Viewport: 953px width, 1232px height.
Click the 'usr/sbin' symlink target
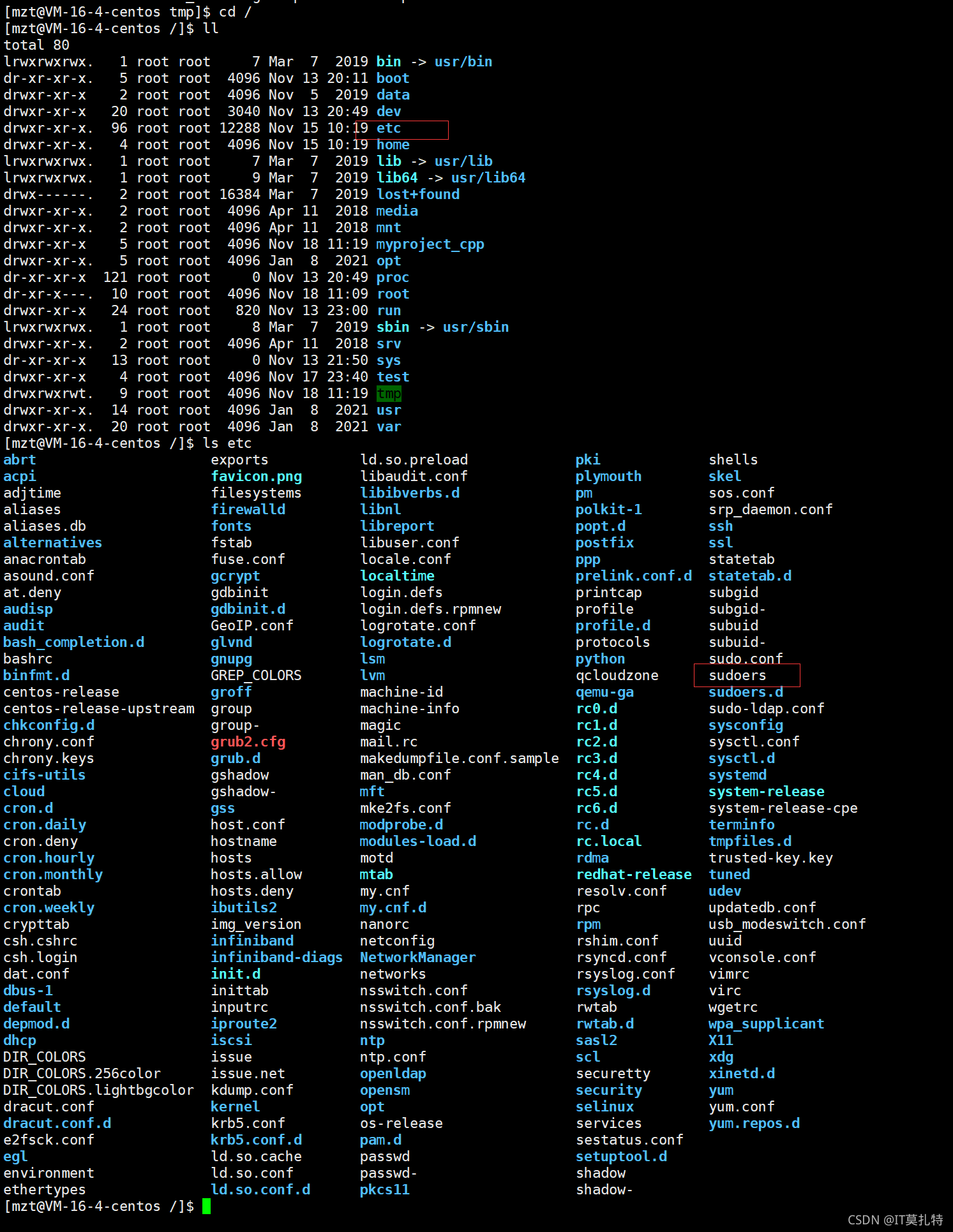pyautogui.click(x=476, y=327)
